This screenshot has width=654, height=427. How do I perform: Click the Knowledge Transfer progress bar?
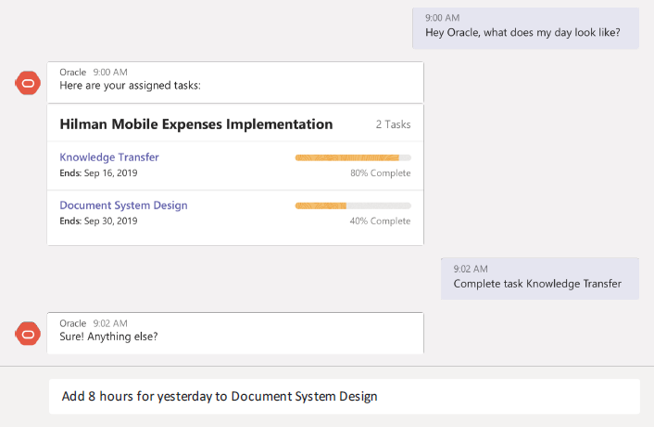(x=353, y=158)
